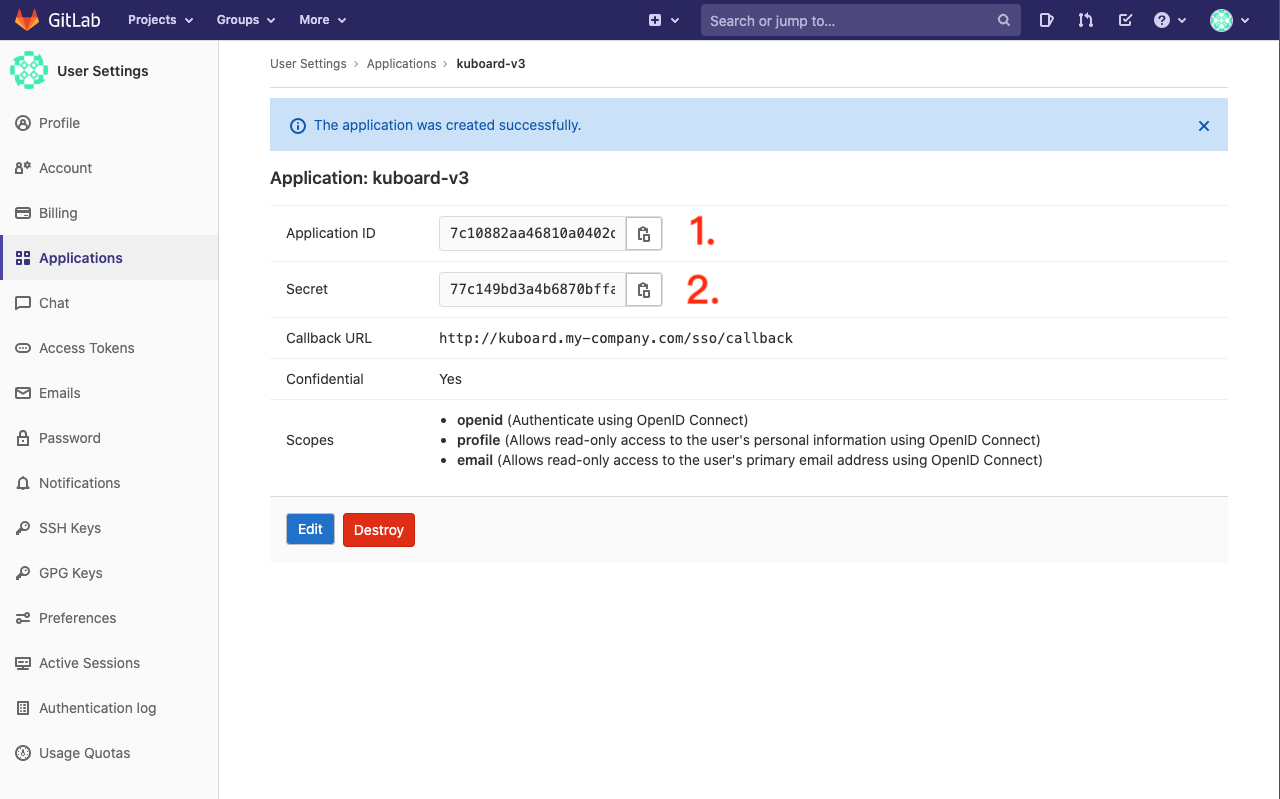The image size is (1280, 799).
Task: Open Merge requests icon in top bar
Action: tap(1085, 20)
